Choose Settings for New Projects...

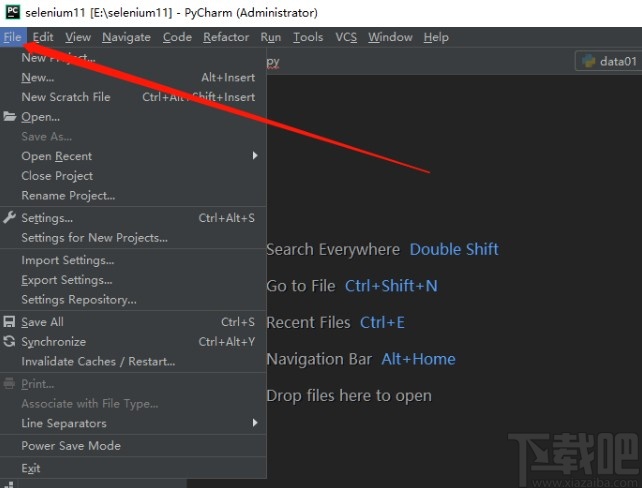tap(133, 237)
